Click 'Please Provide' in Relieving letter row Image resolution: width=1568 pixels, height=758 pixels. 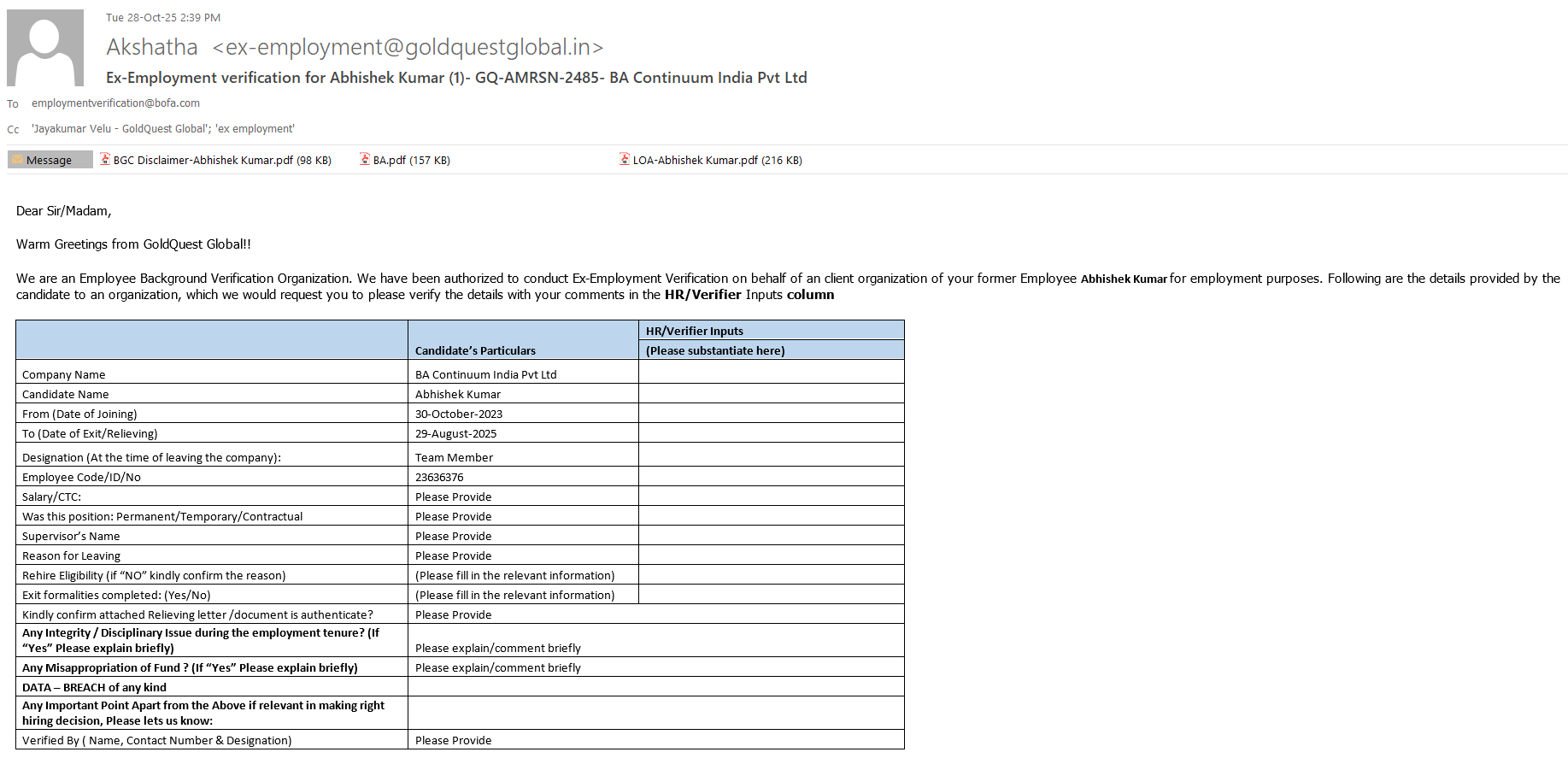(453, 614)
